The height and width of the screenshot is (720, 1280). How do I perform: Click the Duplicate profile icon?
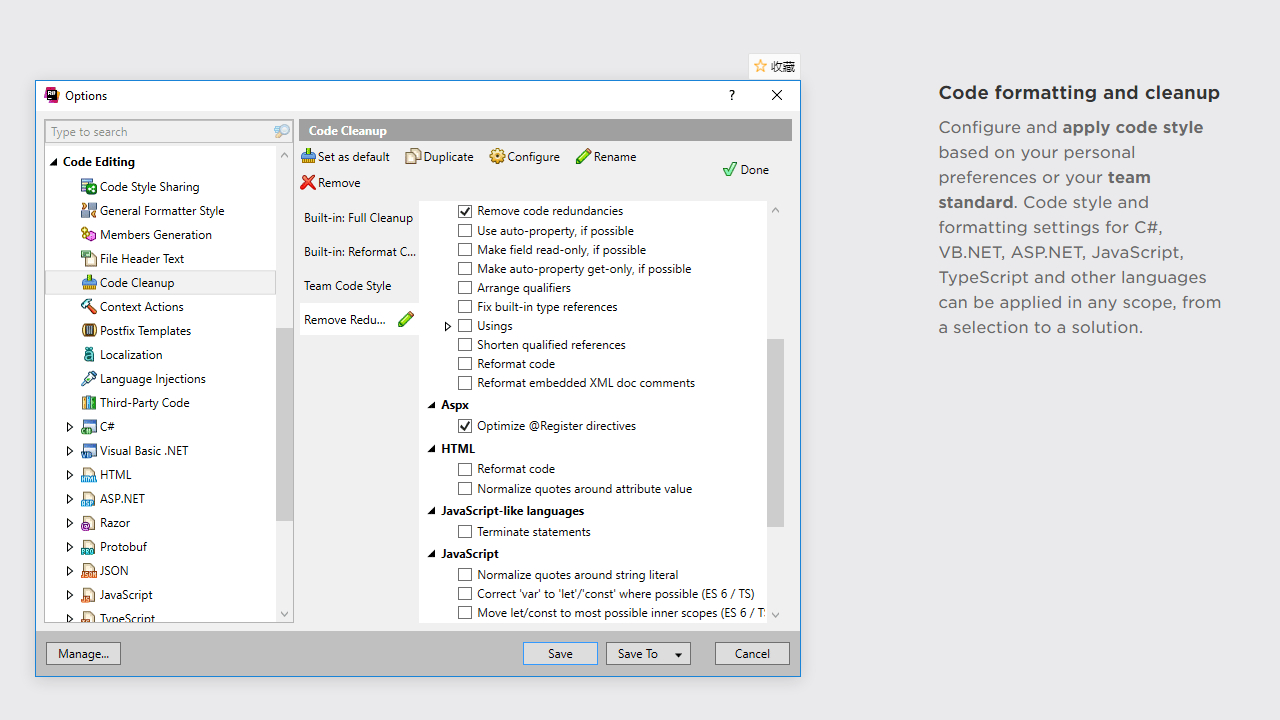412,156
